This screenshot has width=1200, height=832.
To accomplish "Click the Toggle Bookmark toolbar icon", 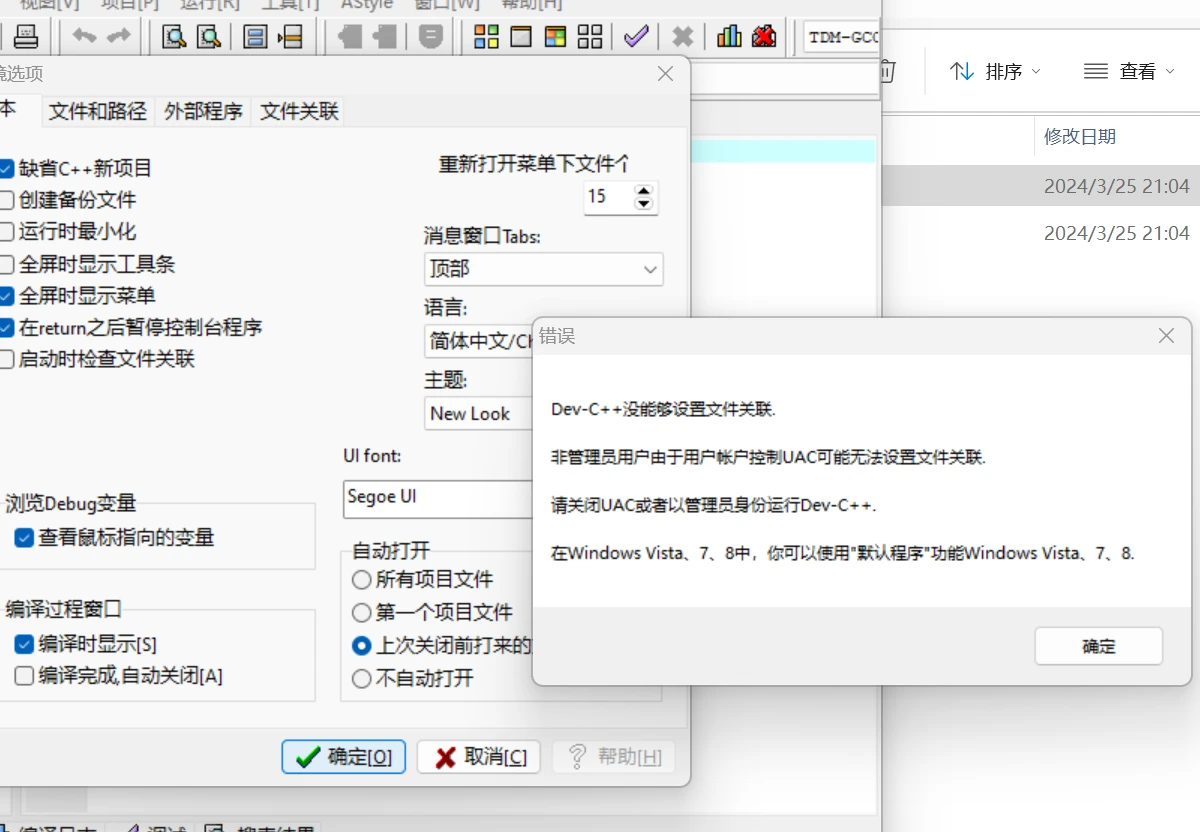I will pos(256,38).
